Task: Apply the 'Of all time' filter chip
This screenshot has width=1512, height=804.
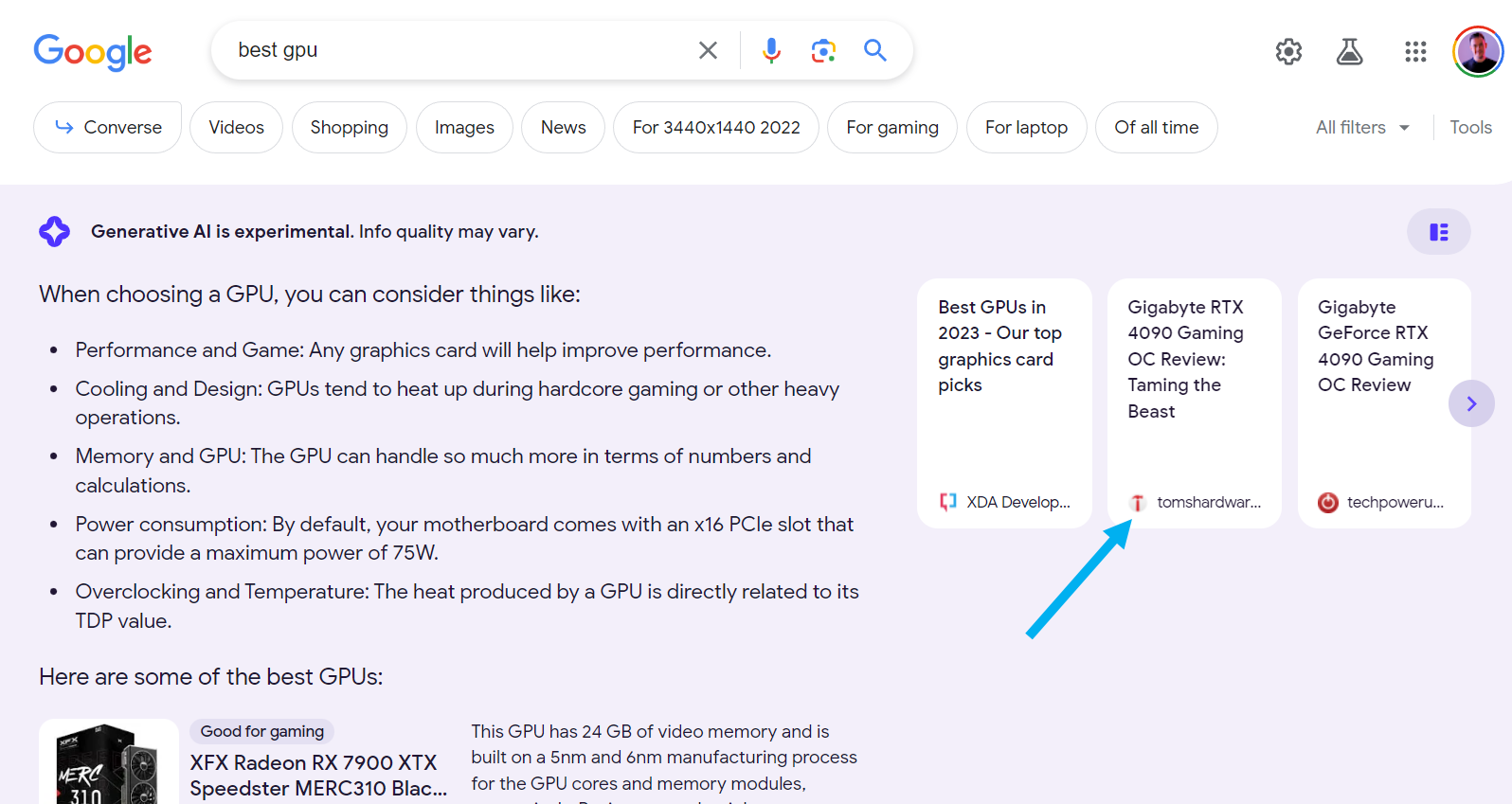Action: pyautogui.click(x=1157, y=127)
